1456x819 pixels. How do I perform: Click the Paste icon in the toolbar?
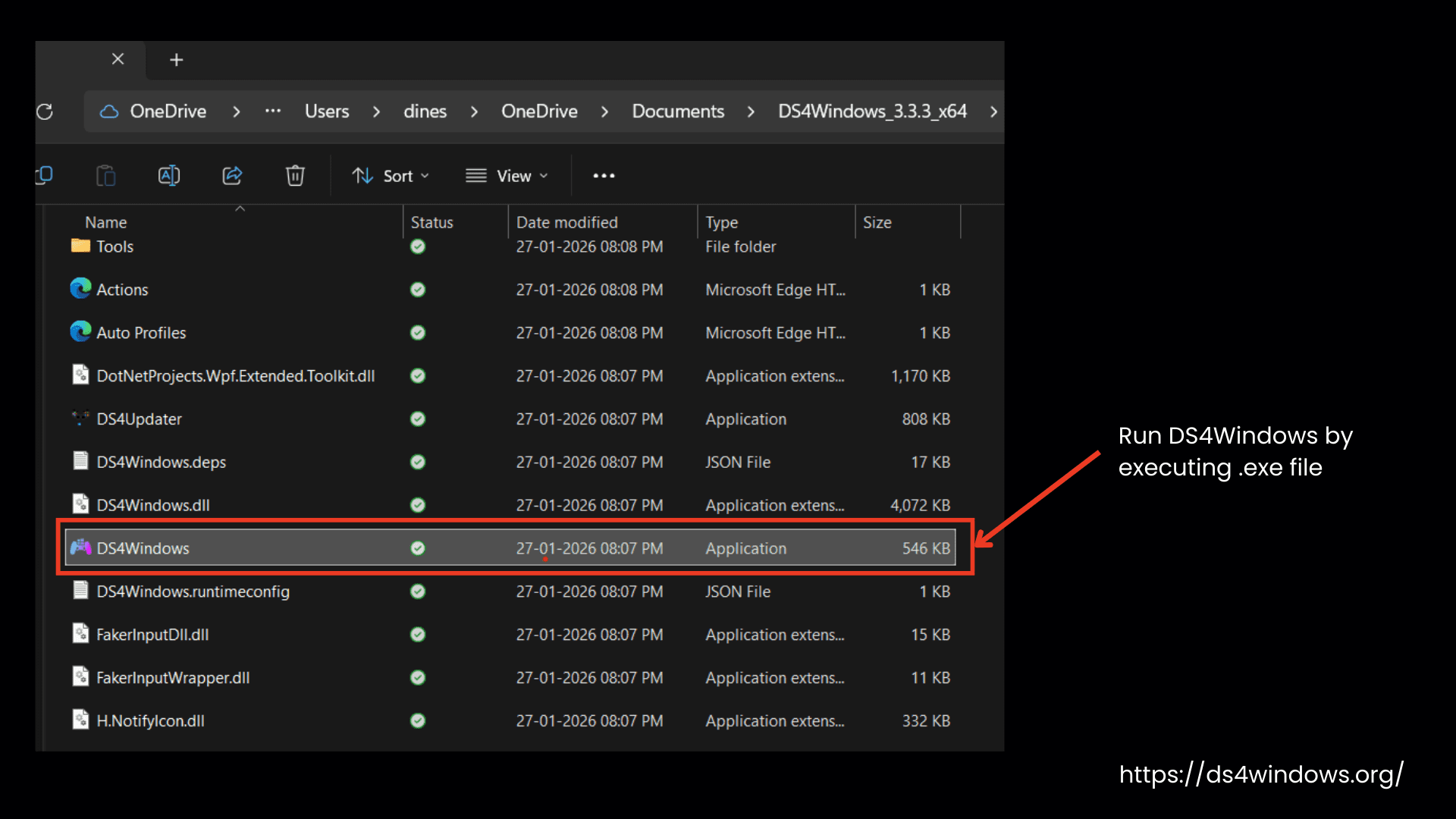pos(106,176)
